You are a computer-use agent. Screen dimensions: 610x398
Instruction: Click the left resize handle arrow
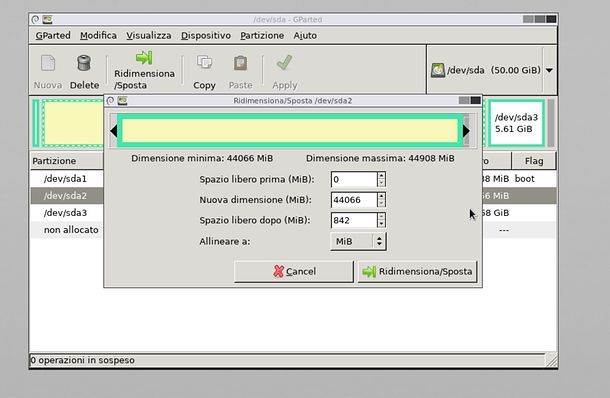click(114, 131)
